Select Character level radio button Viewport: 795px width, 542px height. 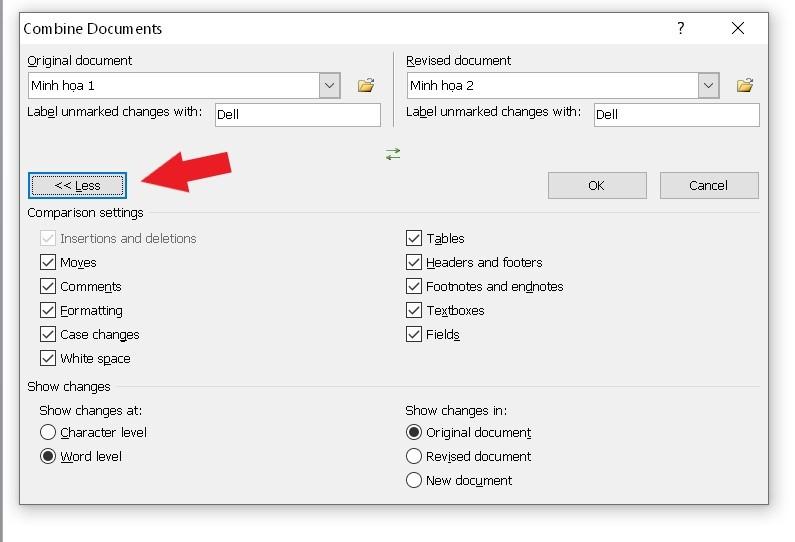pos(48,432)
